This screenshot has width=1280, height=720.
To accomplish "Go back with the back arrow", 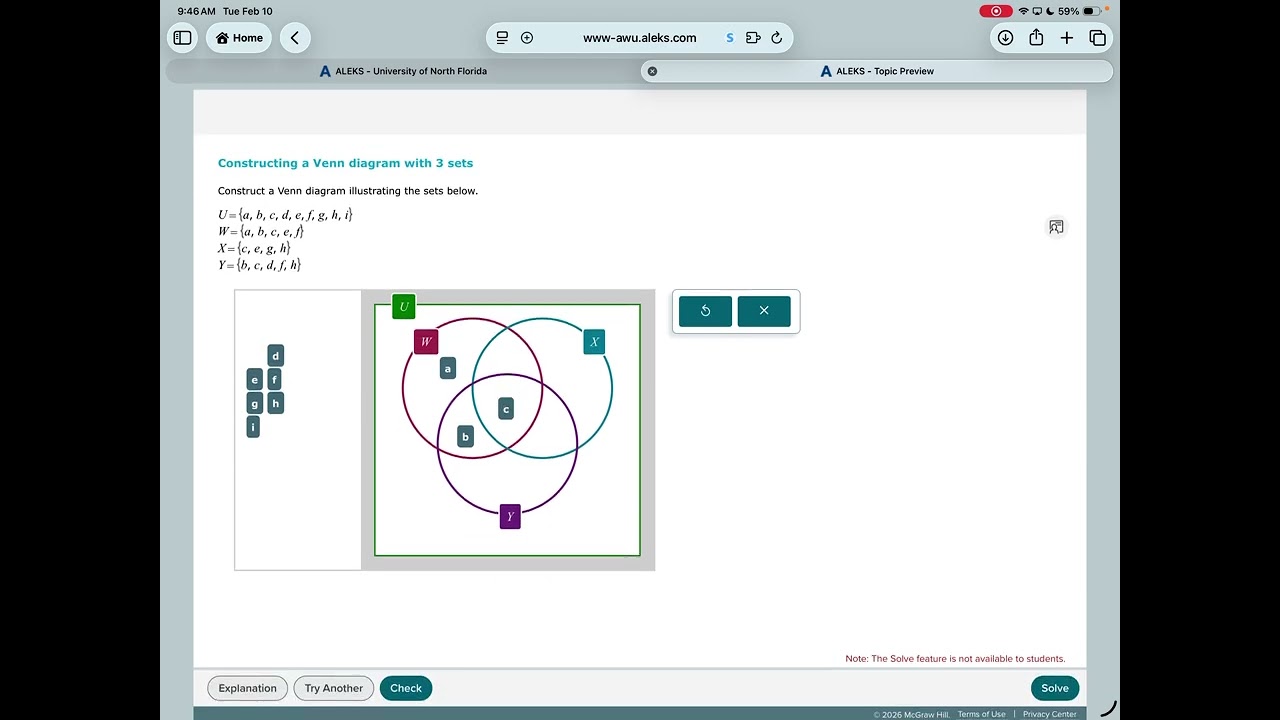I will [295, 38].
